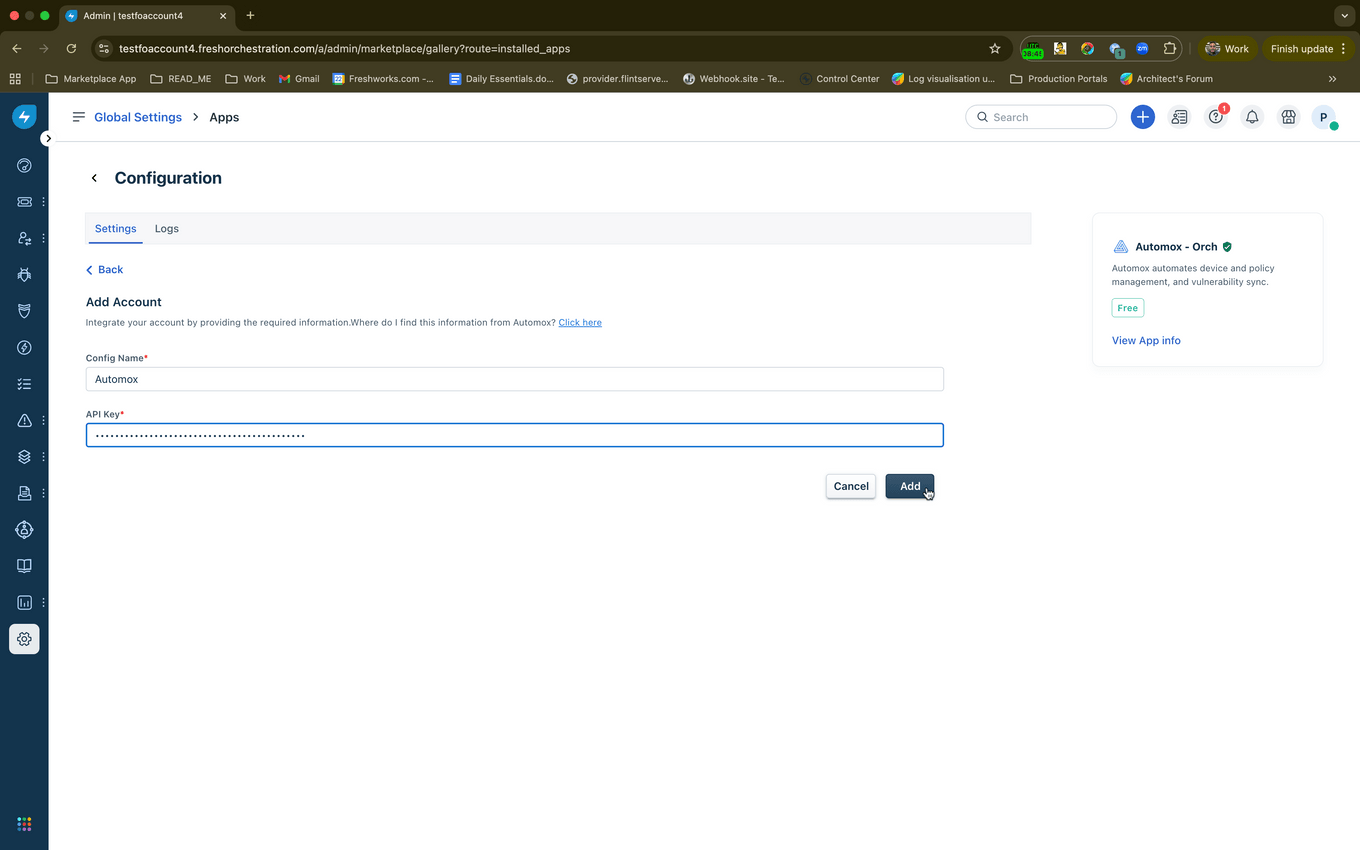The height and width of the screenshot is (850, 1360).
Task: Select the bug icon in the sidebar
Action: 24,274
